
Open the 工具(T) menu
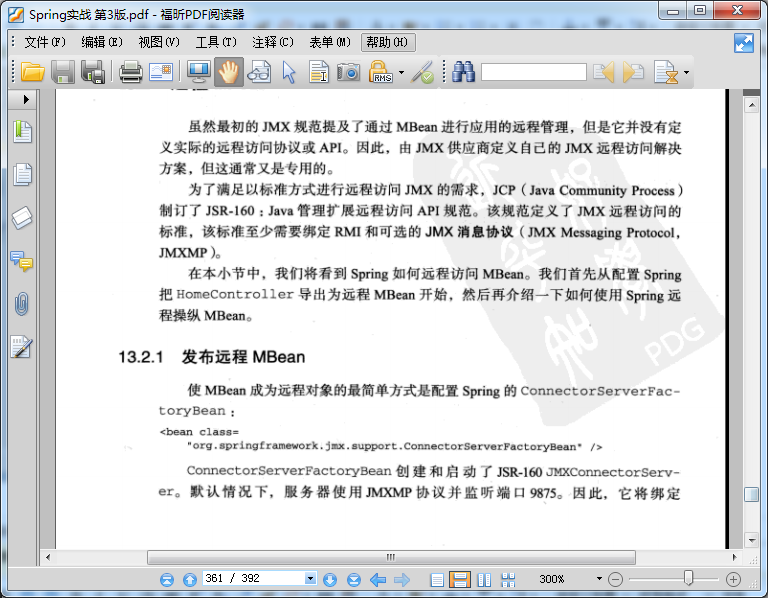tap(216, 42)
